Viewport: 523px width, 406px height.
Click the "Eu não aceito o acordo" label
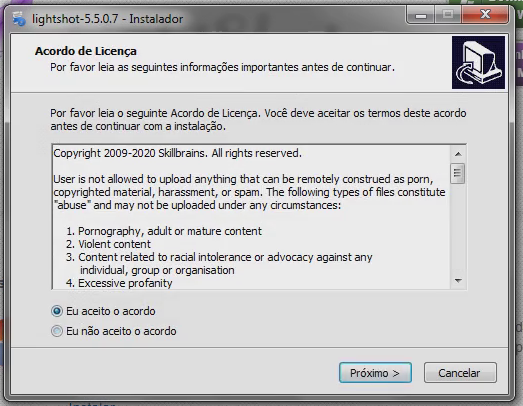tap(121, 331)
